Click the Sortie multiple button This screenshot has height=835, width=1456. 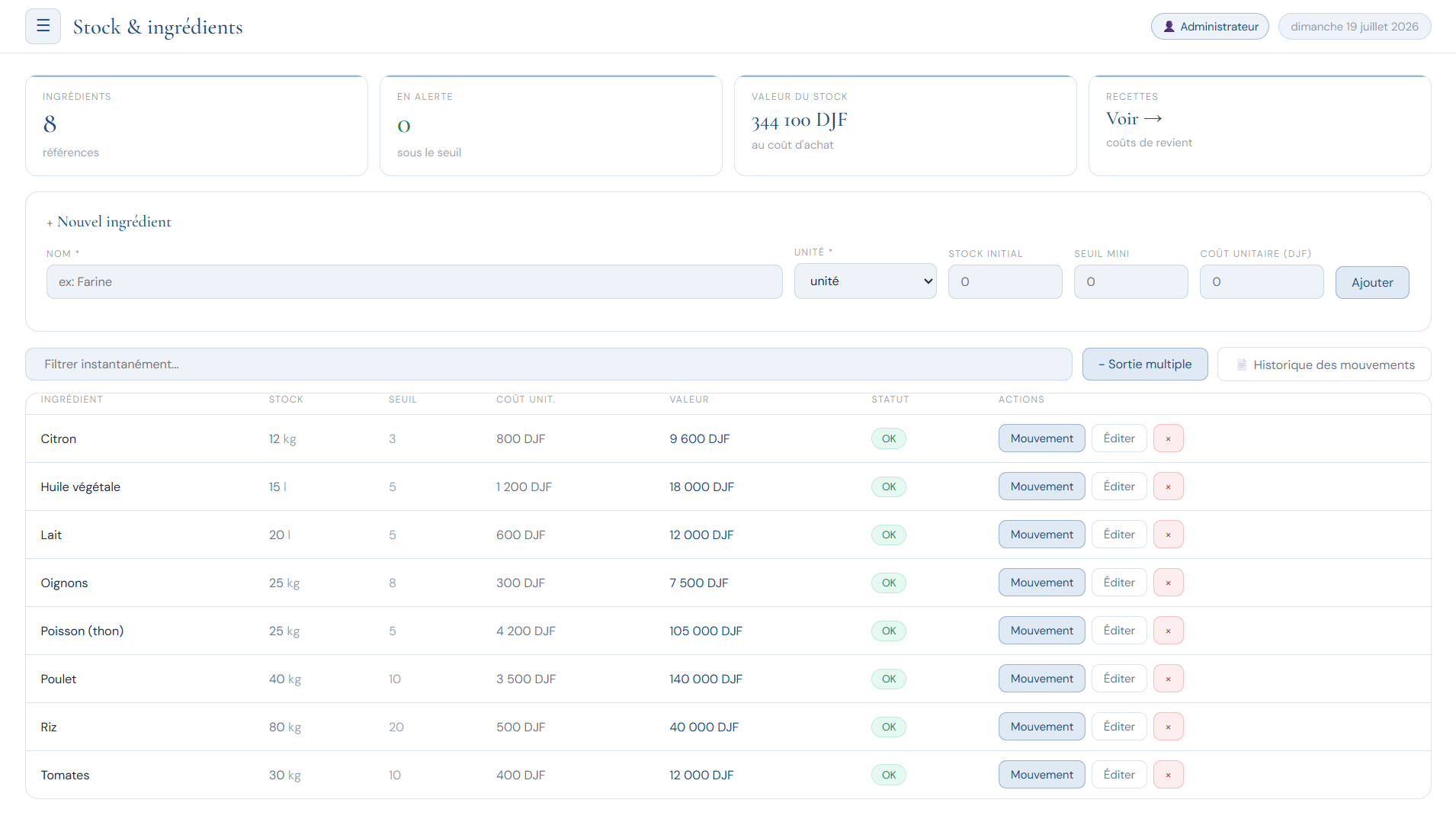click(1145, 365)
